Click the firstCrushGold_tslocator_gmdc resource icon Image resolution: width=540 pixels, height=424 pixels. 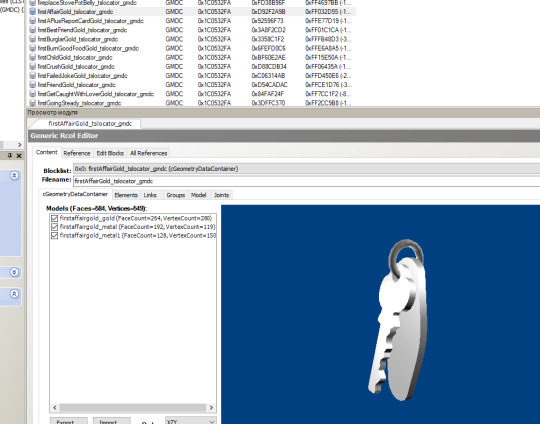click(33, 66)
